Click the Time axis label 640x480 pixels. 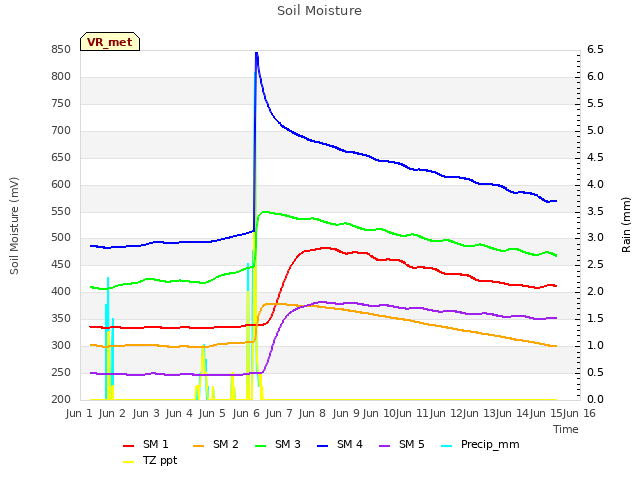tap(565, 429)
